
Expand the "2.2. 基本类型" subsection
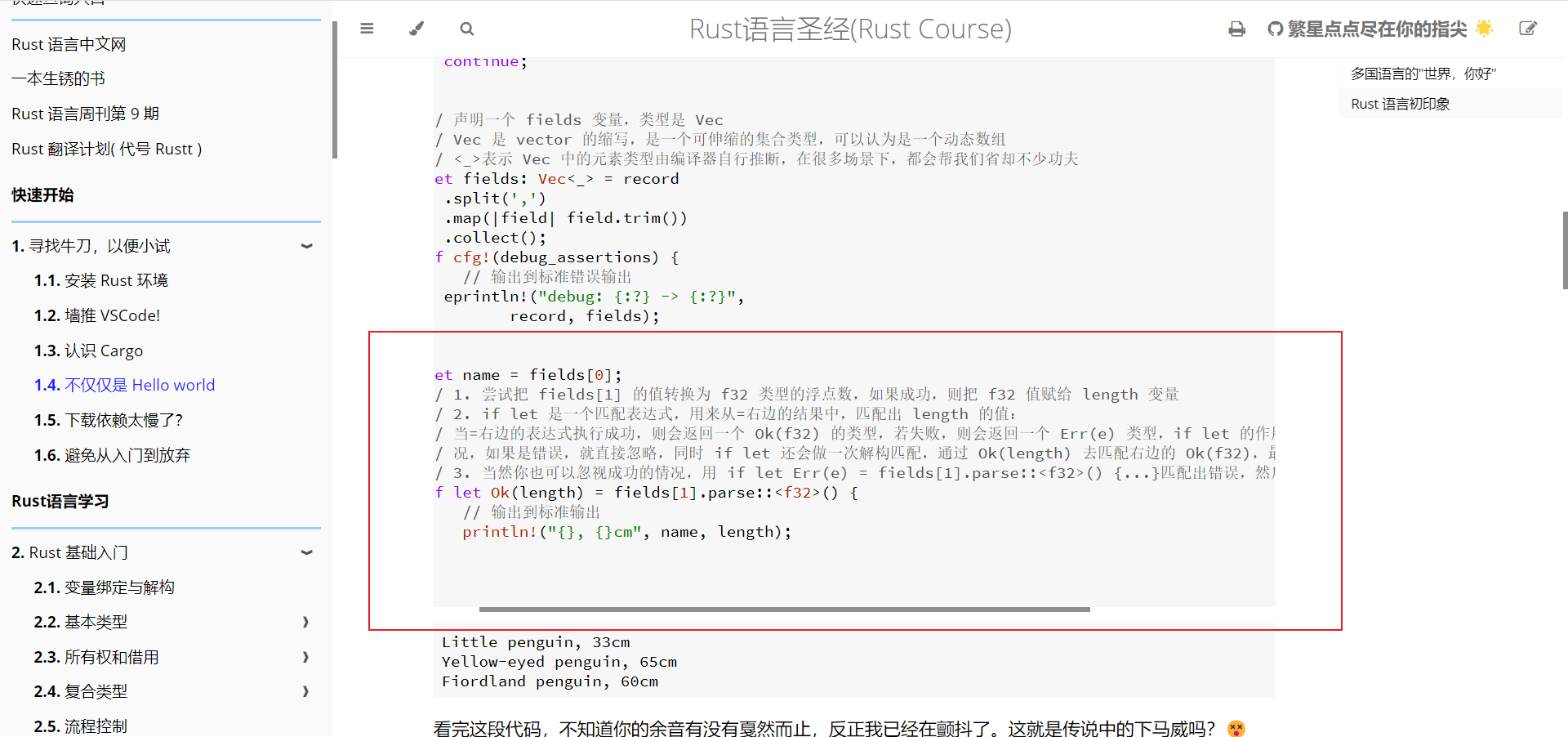click(305, 622)
